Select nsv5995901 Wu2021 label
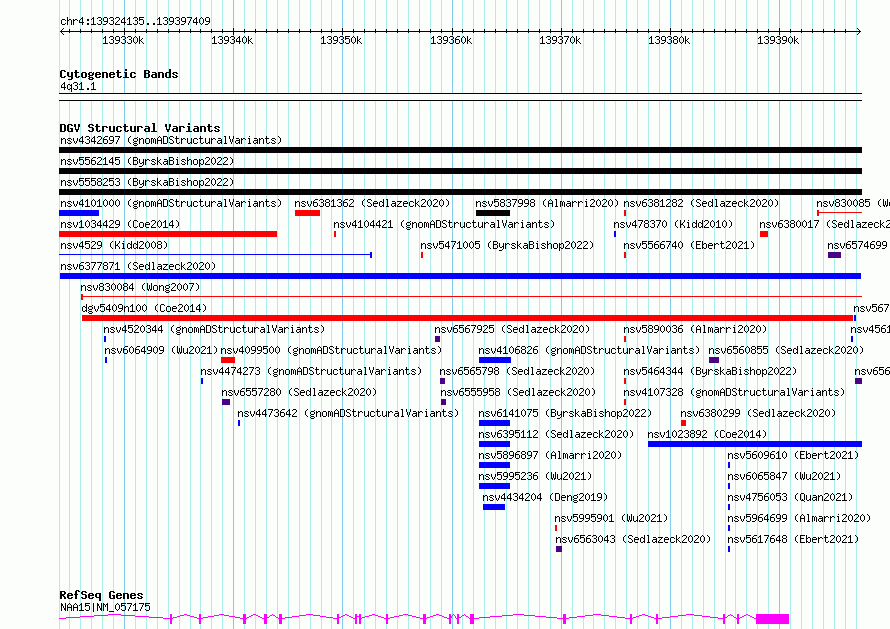The height and width of the screenshot is (629, 890). [611, 518]
